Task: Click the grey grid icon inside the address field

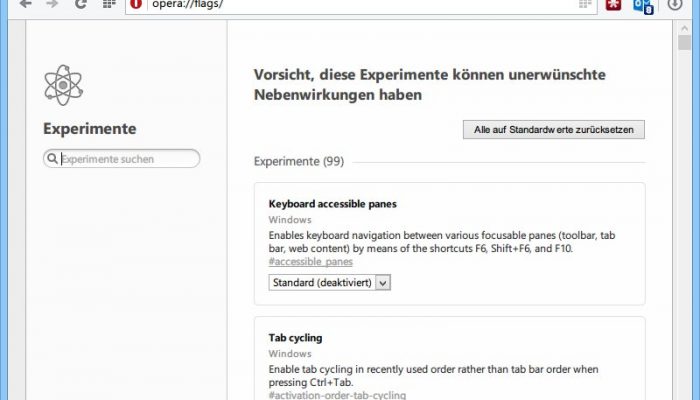Action: (585, 4)
